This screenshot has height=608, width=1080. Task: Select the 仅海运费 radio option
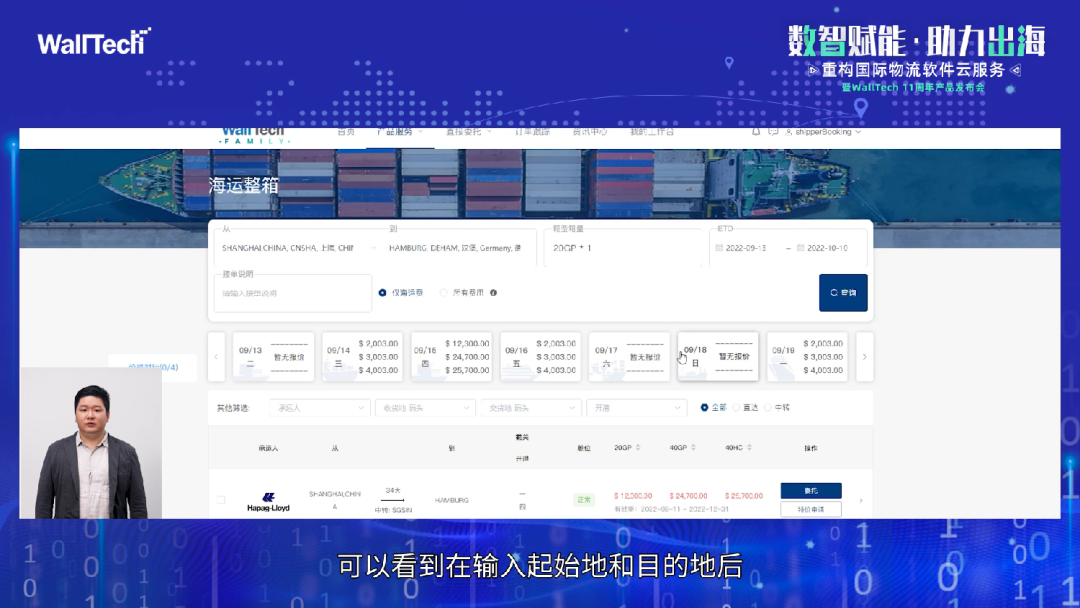[383, 293]
